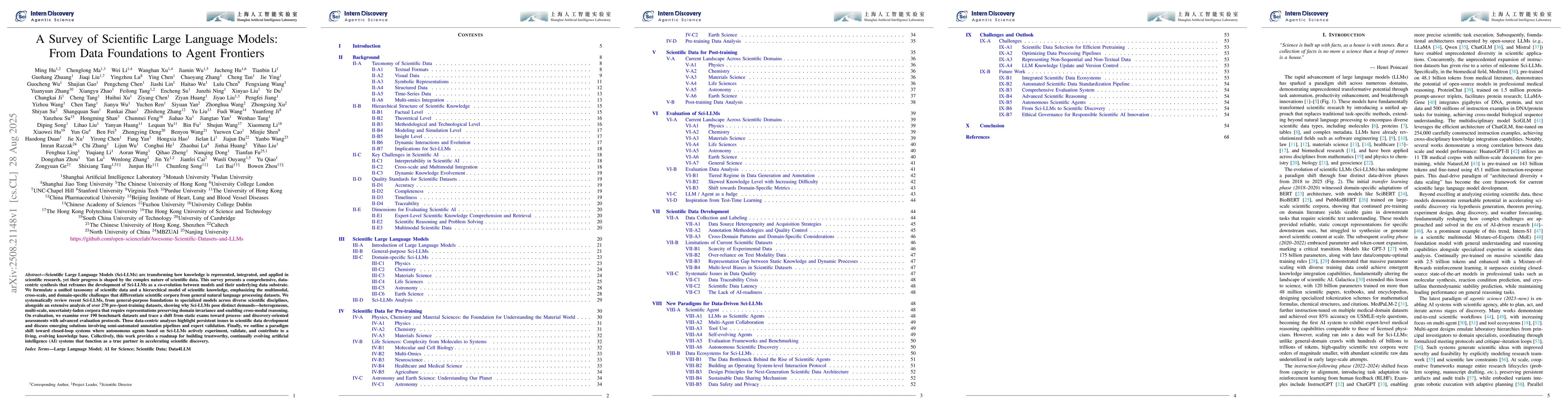1568x406 pixels.
Task: Go to the Conclusion contents entry
Action: click(x=992, y=126)
